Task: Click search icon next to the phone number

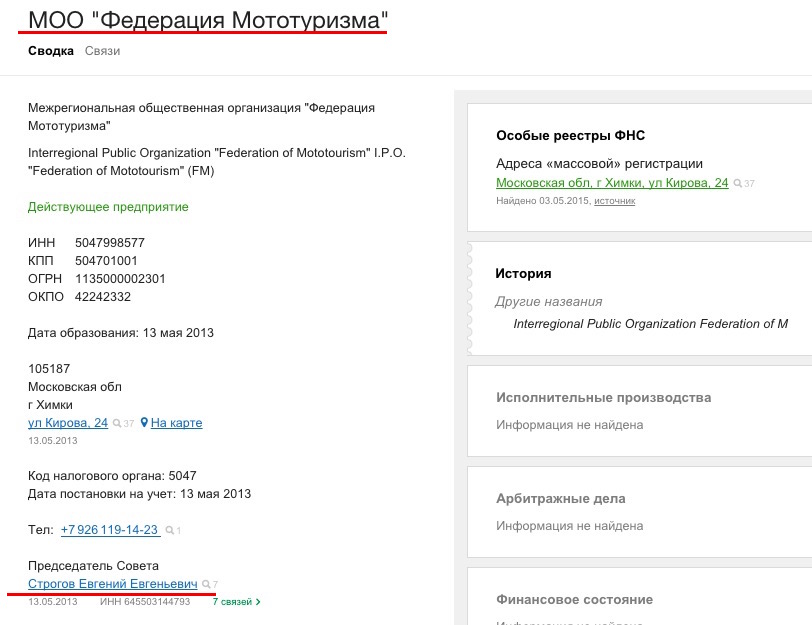Action: pos(169,530)
